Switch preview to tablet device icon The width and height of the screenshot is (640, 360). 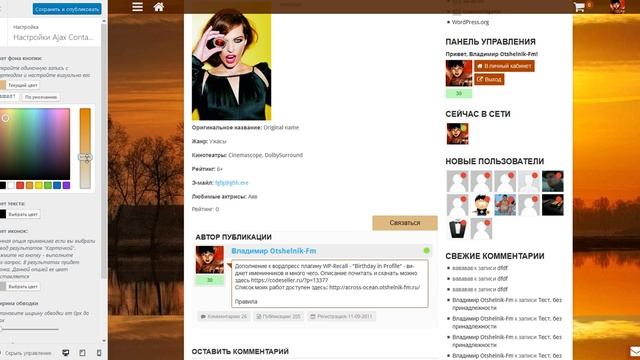(82, 353)
